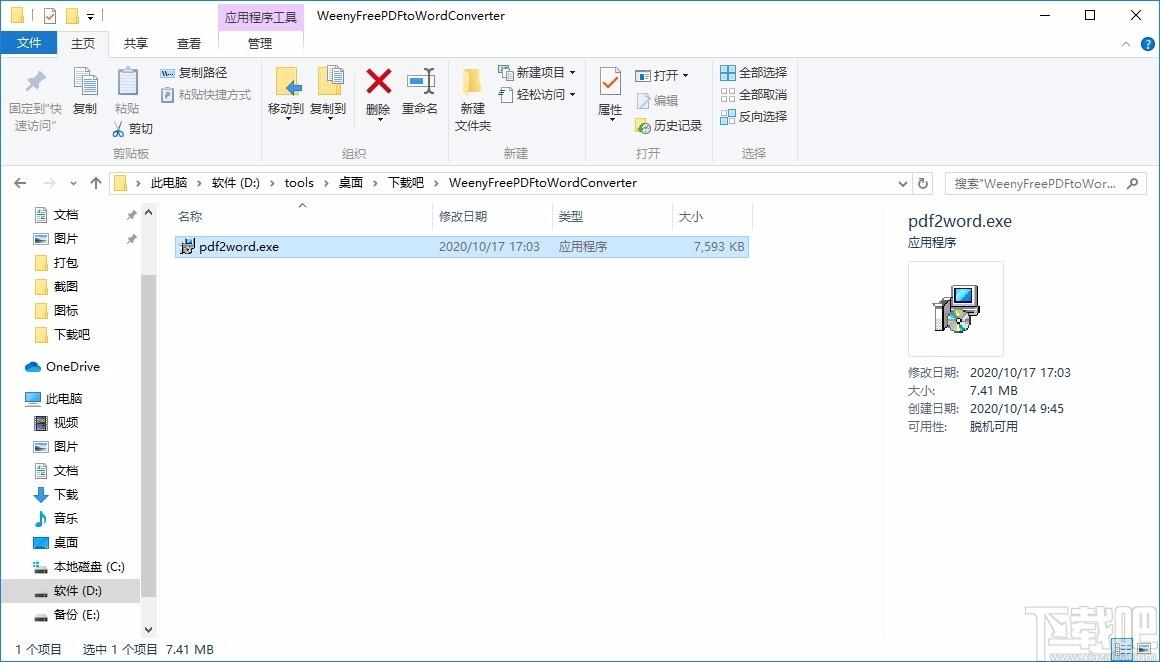Screen dimensions: 1160x662
Task: Open the File (文件) tab
Action: 30,44
